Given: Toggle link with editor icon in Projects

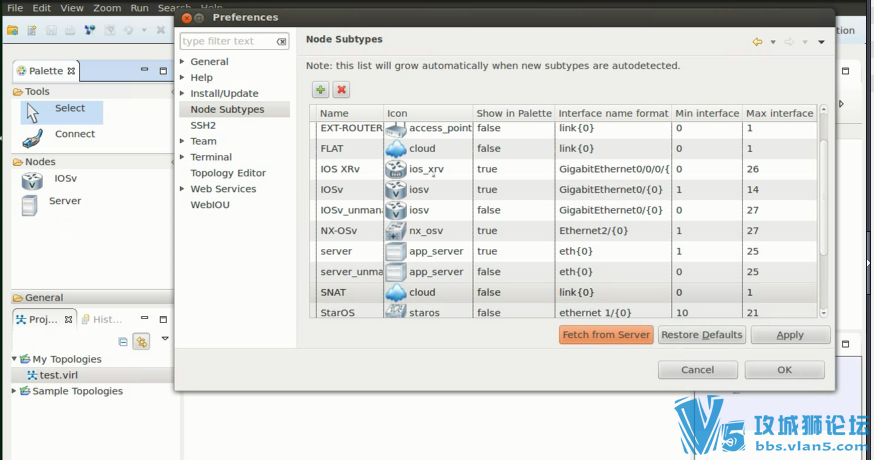Looking at the screenshot, I should [x=142, y=341].
